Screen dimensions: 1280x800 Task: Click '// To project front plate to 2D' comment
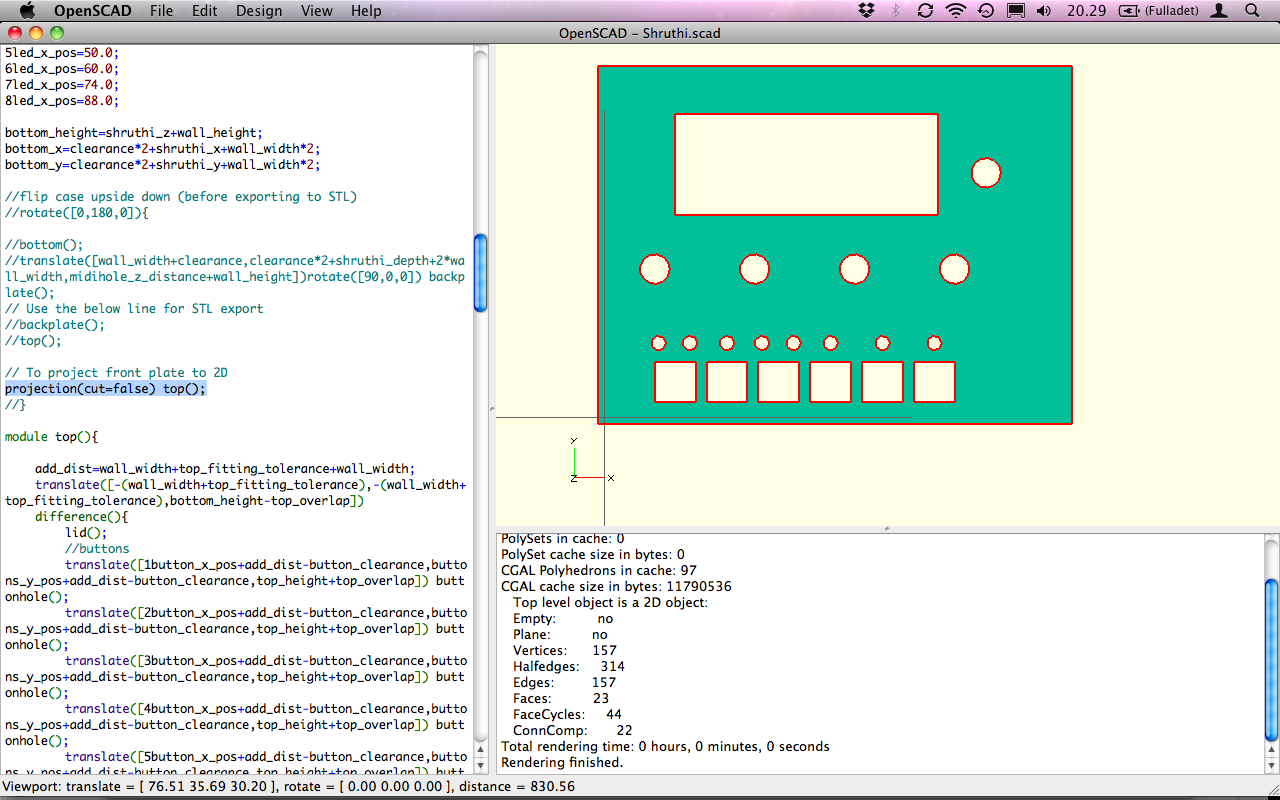click(x=116, y=373)
